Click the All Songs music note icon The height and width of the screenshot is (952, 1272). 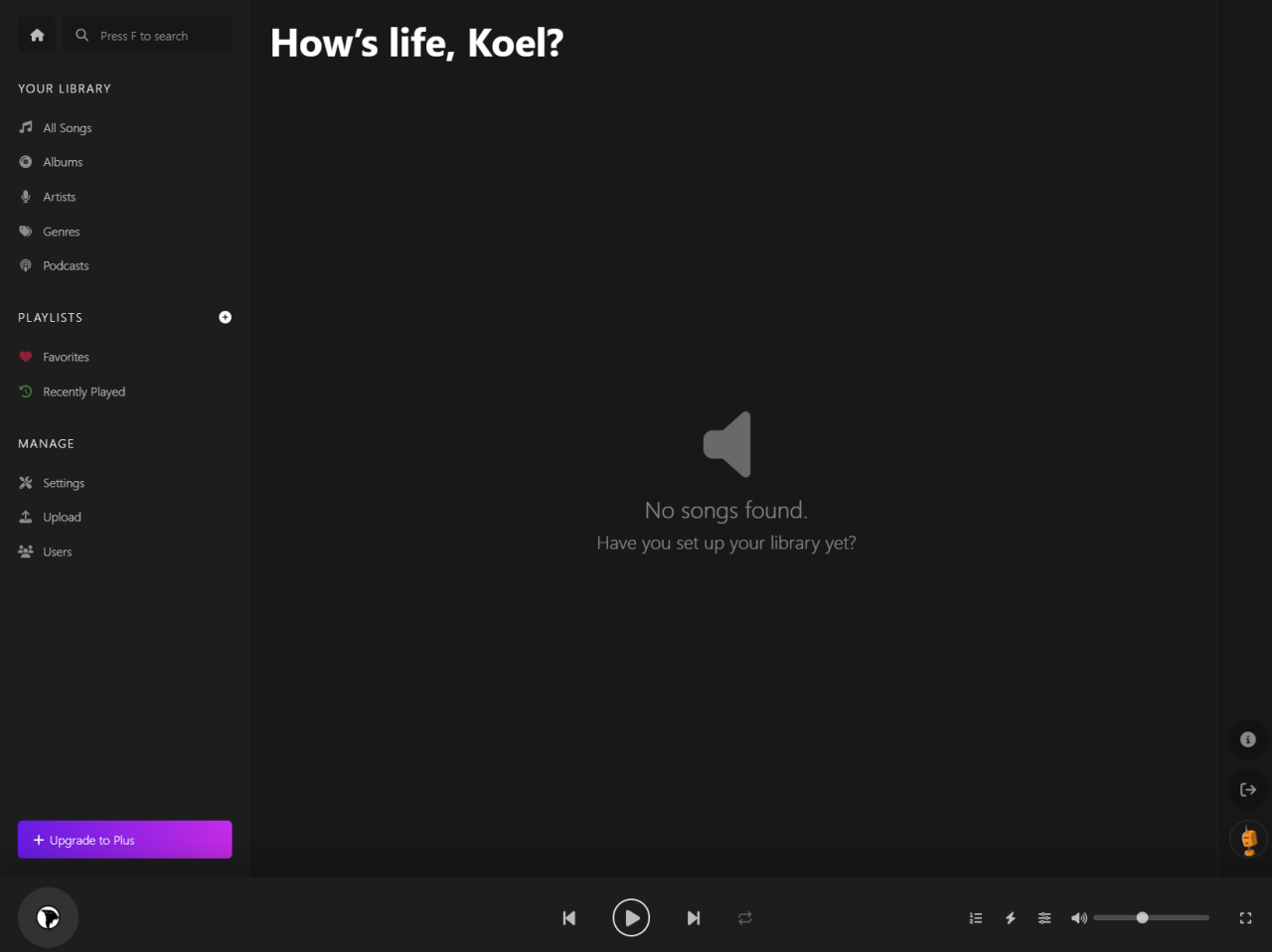(26, 127)
